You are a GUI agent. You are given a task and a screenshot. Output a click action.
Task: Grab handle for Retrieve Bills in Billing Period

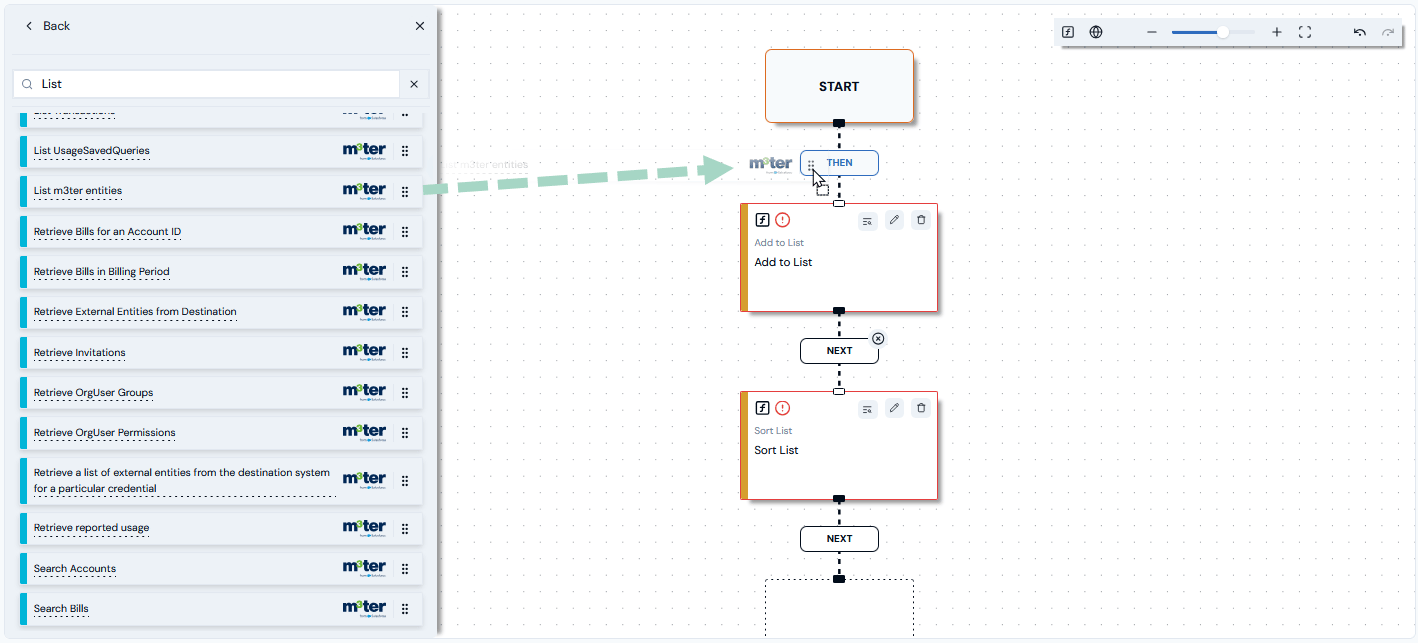[405, 272]
